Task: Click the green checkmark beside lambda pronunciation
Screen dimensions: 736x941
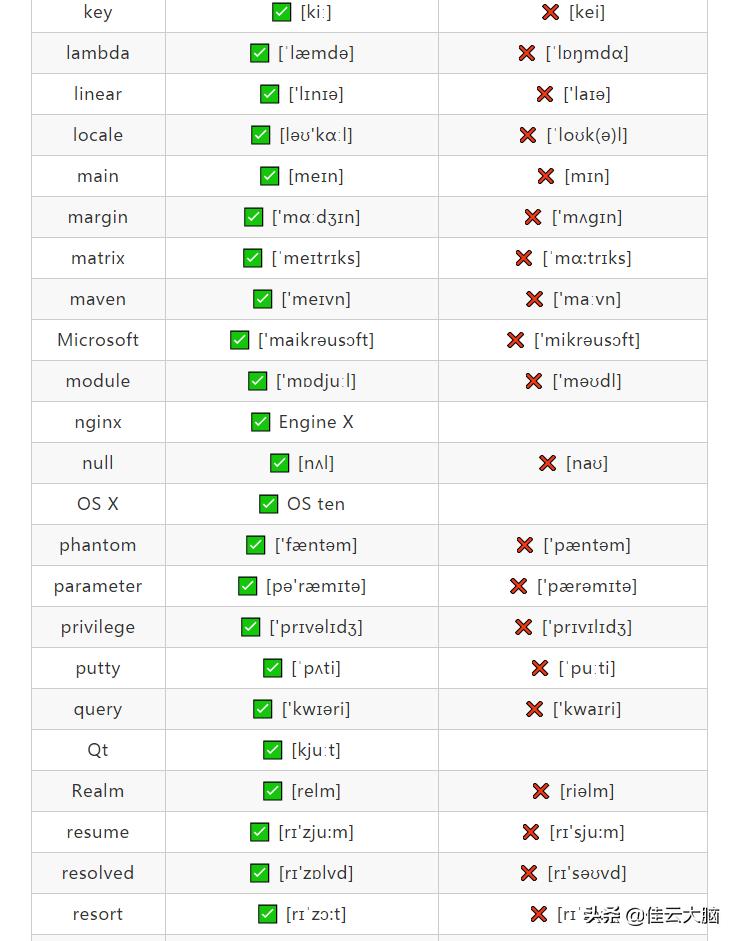Action: click(x=260, y=53)
